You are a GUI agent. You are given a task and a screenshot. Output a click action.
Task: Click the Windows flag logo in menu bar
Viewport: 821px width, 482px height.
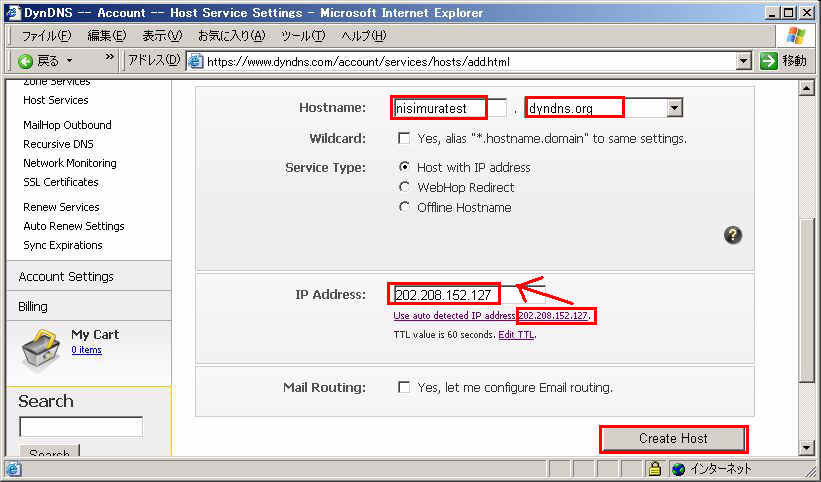point(796,35)
